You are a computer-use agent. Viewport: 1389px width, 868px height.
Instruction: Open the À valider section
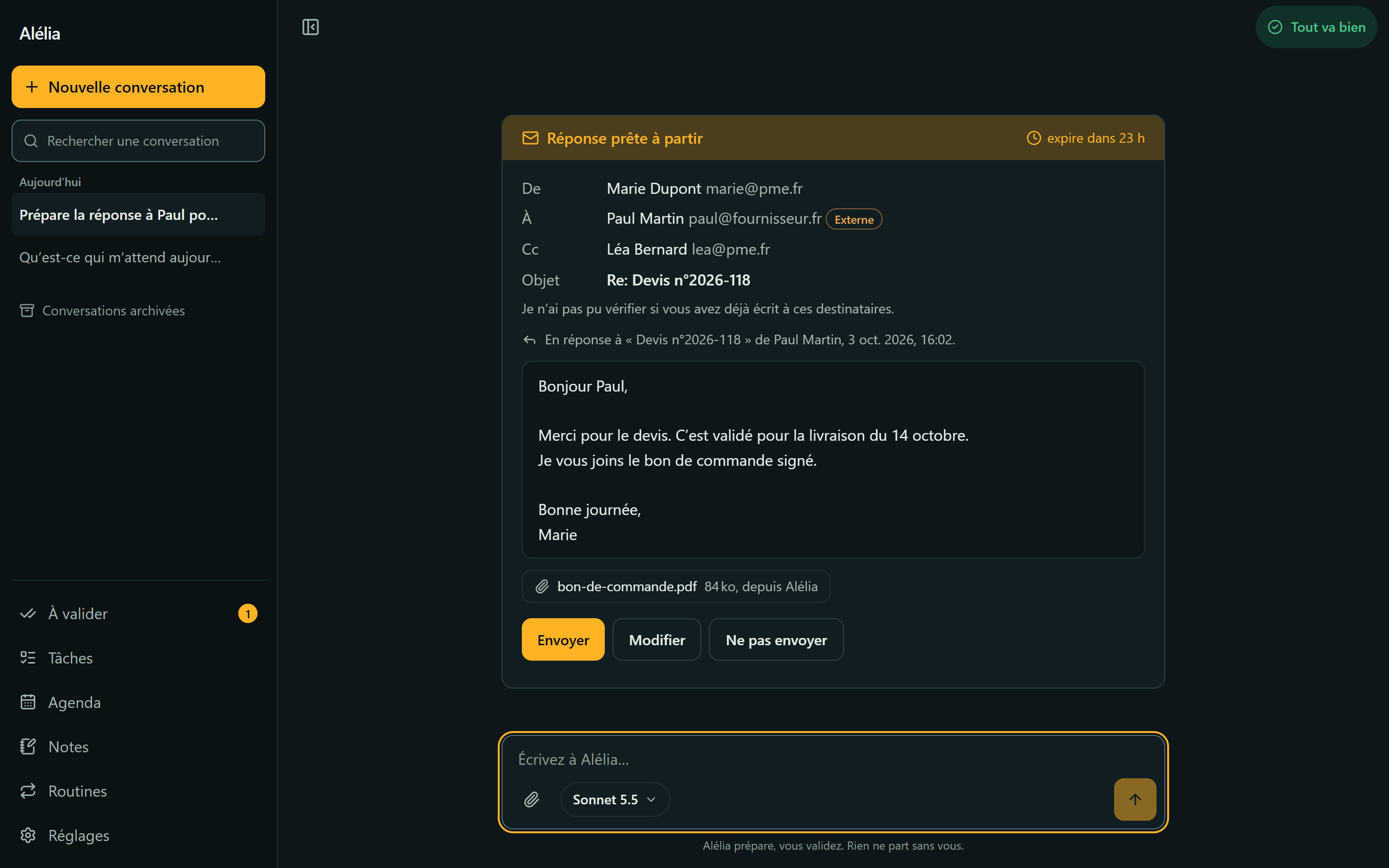pyautogui.click(x=138, y=614)
